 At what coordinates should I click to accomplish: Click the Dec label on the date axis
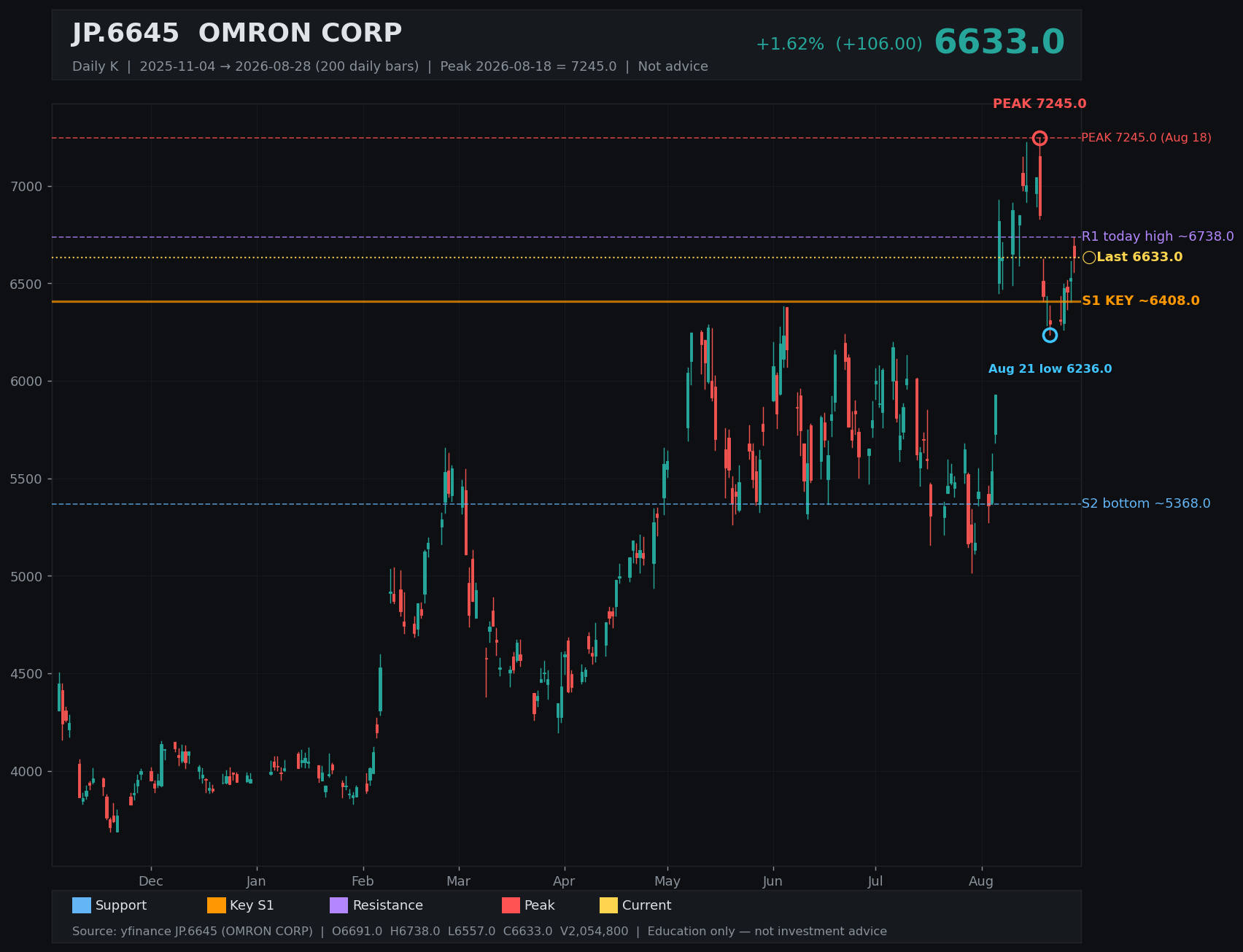151,881
